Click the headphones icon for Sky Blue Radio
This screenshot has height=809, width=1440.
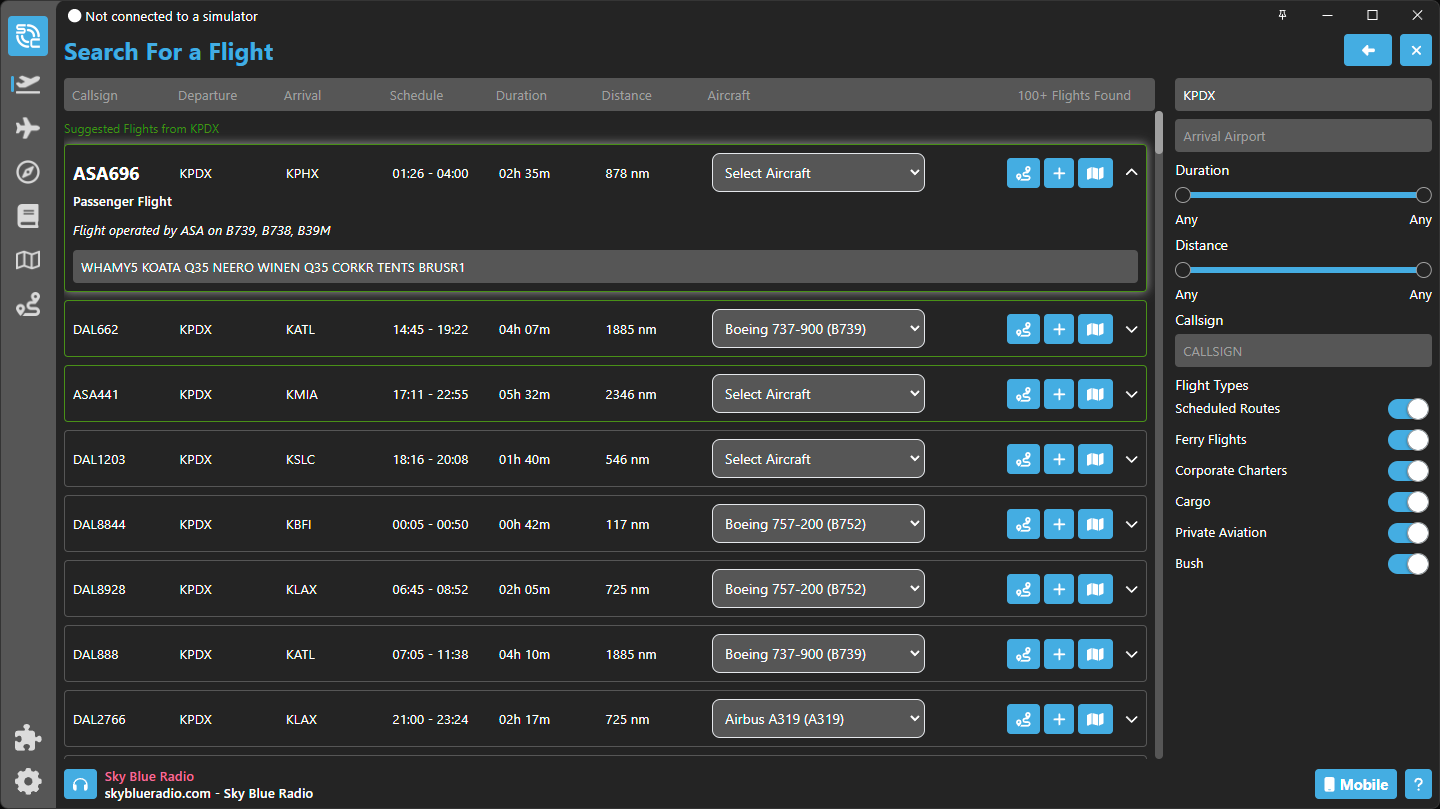pos(80,785)
